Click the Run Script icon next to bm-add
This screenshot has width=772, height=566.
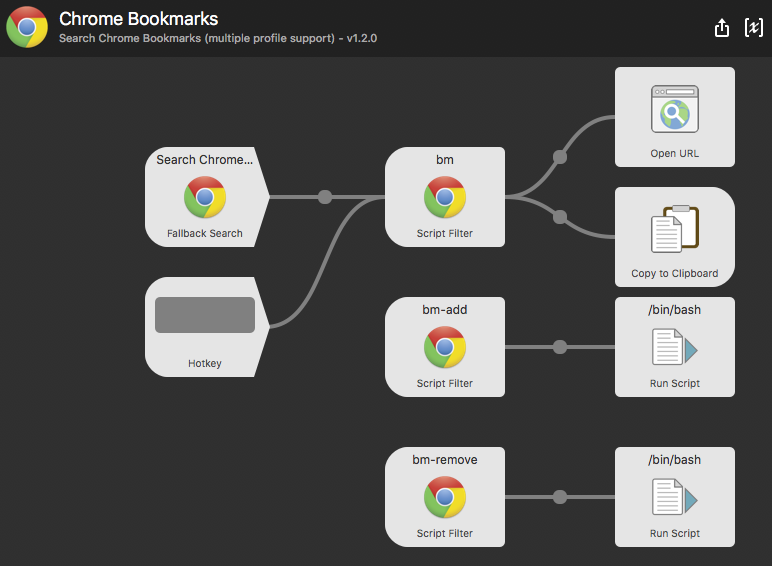click(675, 348)
